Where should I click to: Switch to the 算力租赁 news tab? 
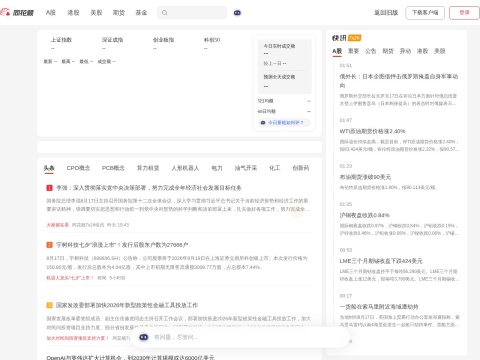(x=148, y=168)
